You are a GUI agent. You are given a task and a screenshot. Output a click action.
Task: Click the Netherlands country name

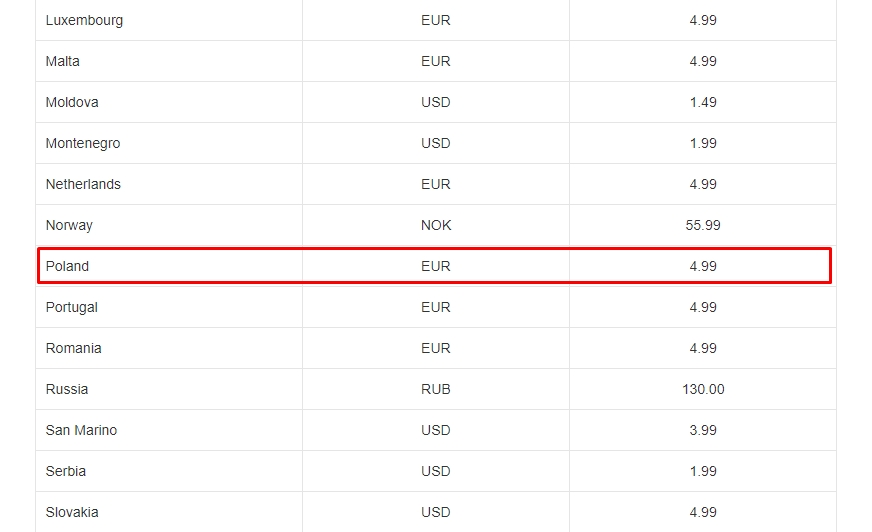point(83,184)
